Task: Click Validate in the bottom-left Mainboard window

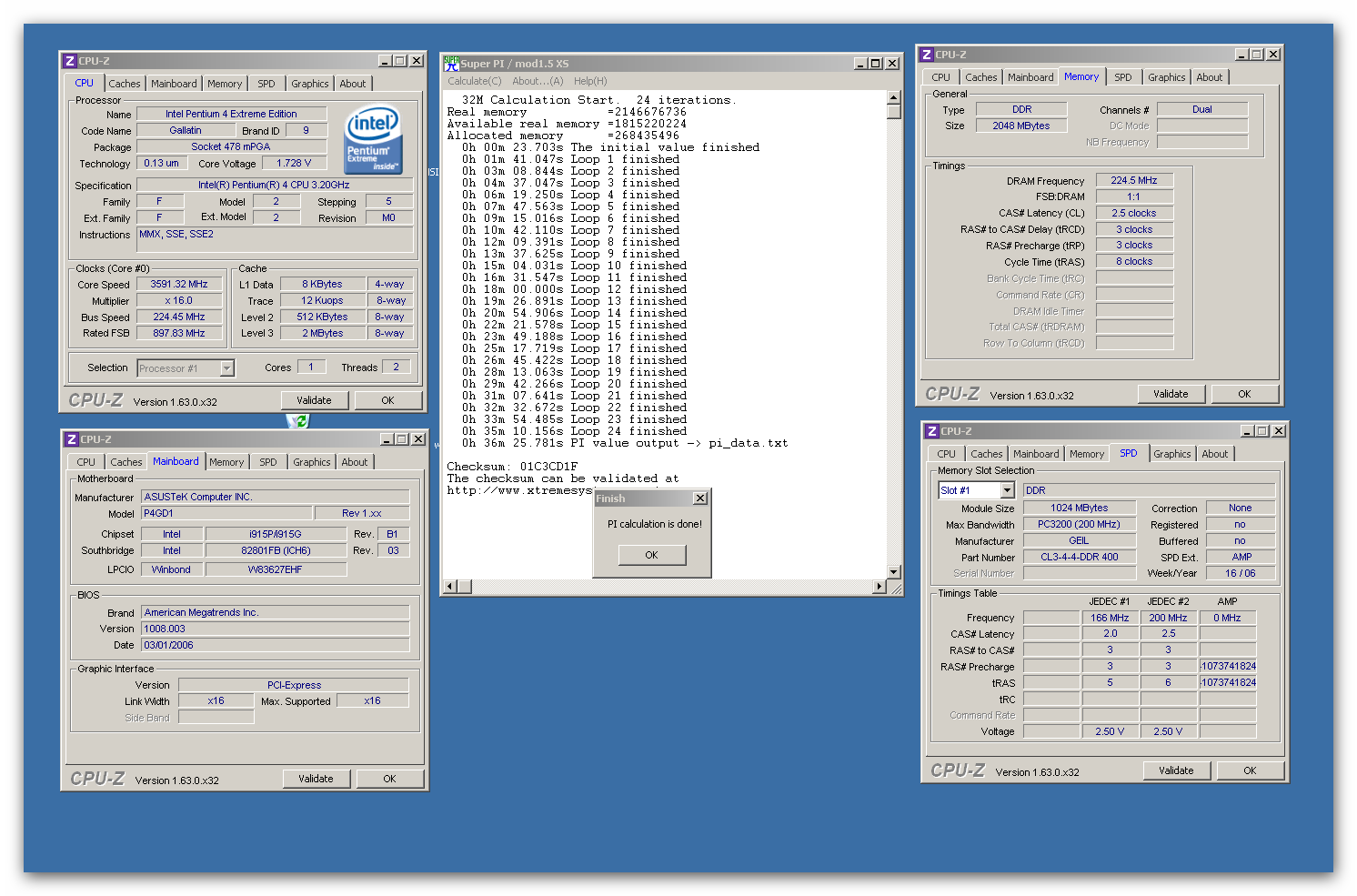Action: click(316, 779)
